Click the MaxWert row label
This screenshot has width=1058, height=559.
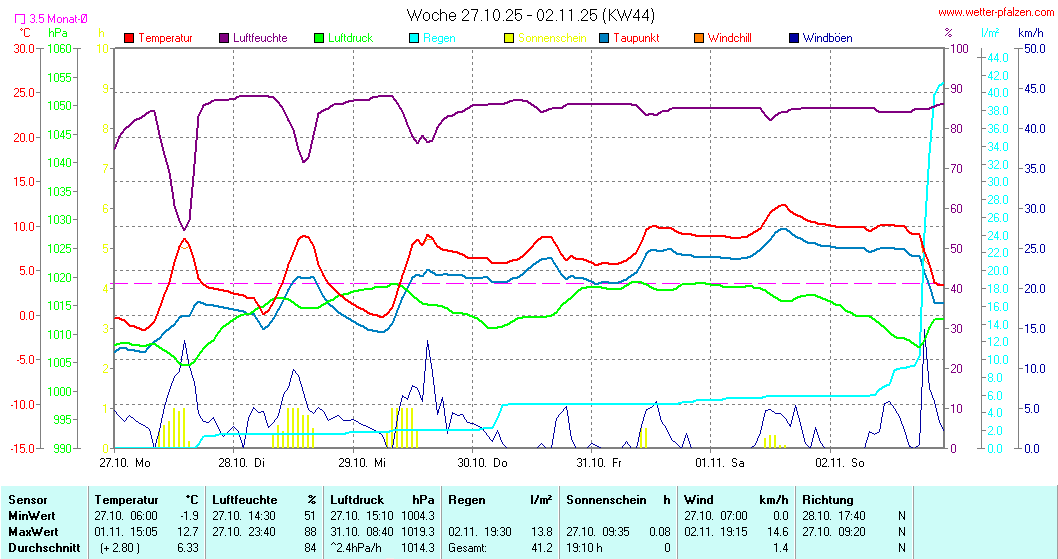click(x=32, y=531)
